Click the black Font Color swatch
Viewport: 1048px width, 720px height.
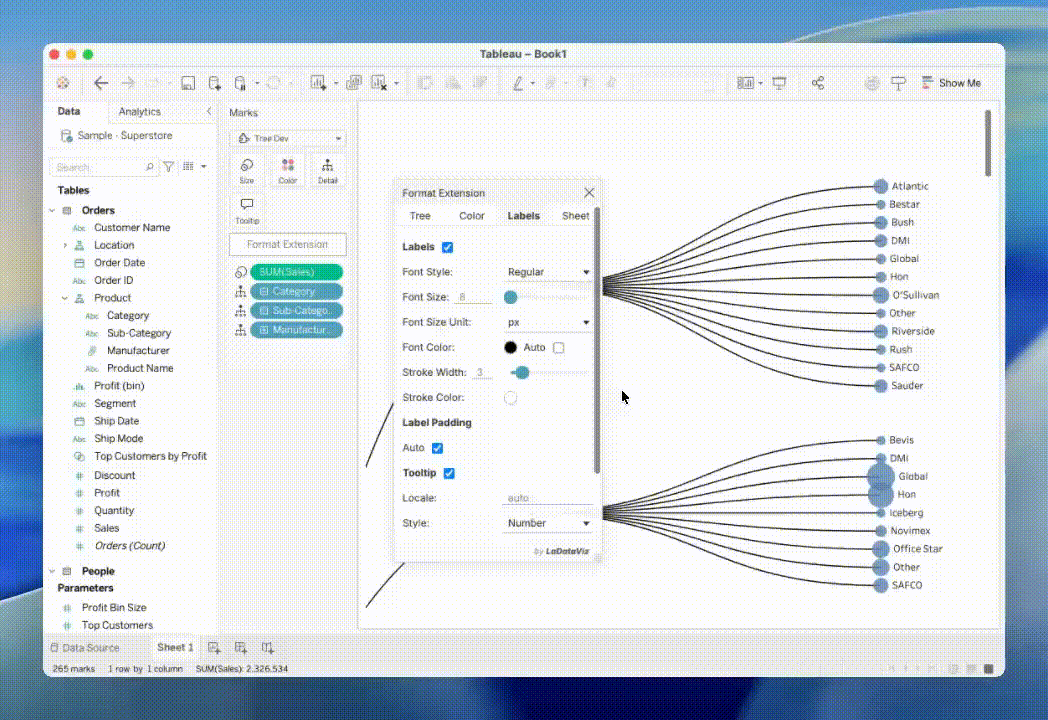pos(510,348)
